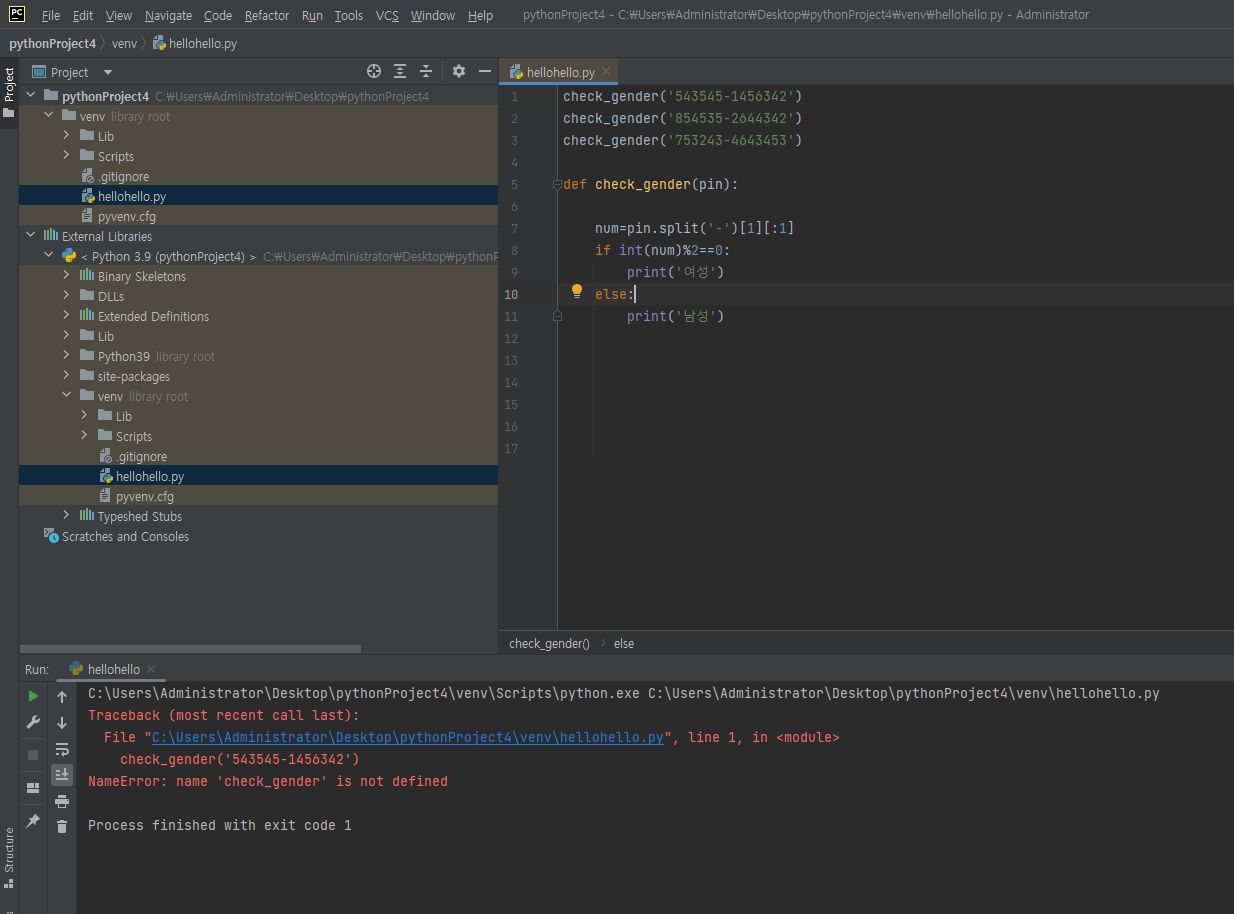1234x914 pixels.
Task: Select pyvenv.cfg under External Libraries venv
Action: pos(145,496)
